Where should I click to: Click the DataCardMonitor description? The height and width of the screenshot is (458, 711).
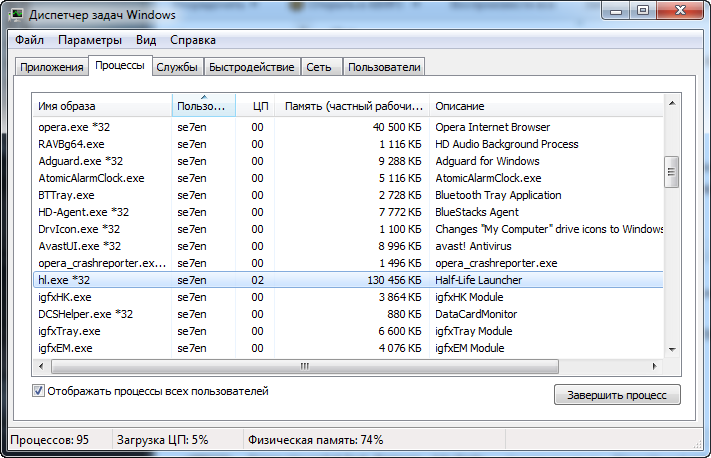click(x=476, y=314)
